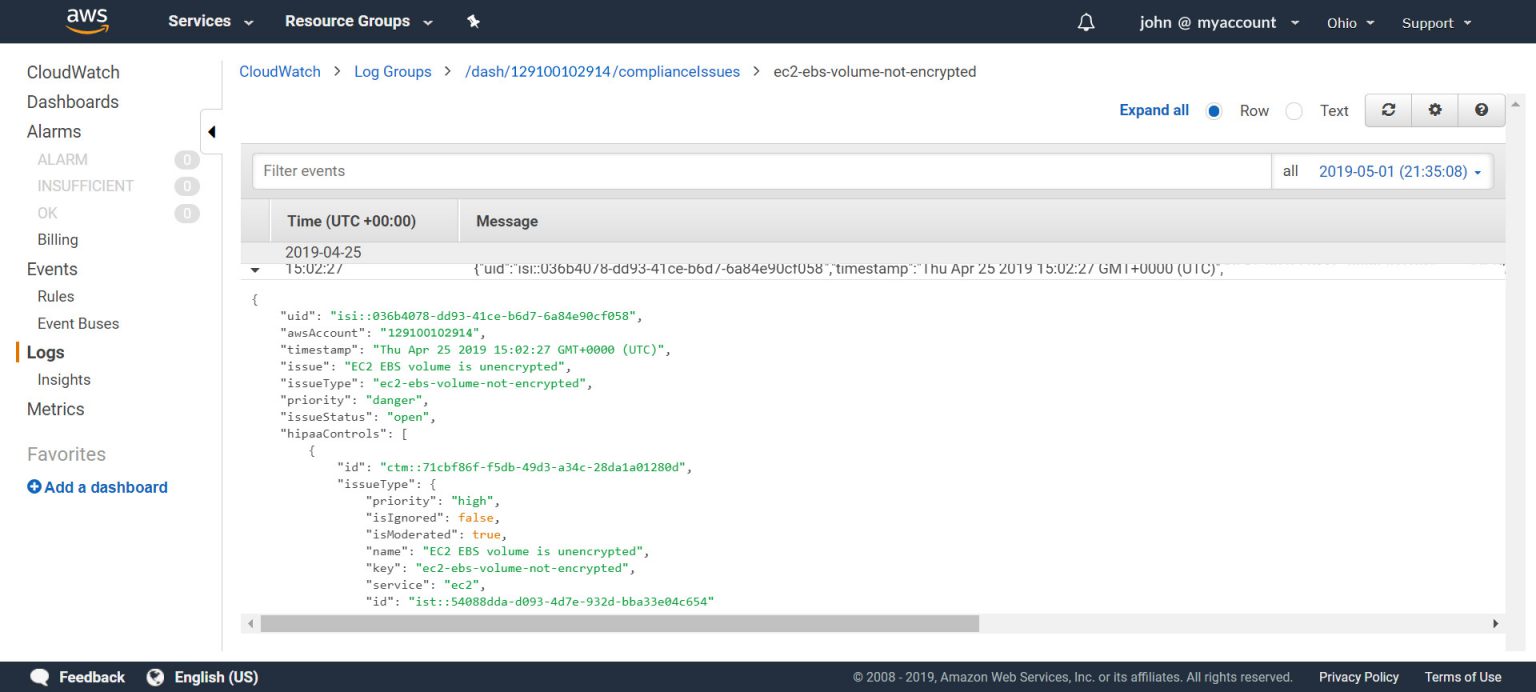Collapse the 15:02:27 log event row
Image resolution: width=1536 pixels, height=692 pixels.
click(255, 270)
